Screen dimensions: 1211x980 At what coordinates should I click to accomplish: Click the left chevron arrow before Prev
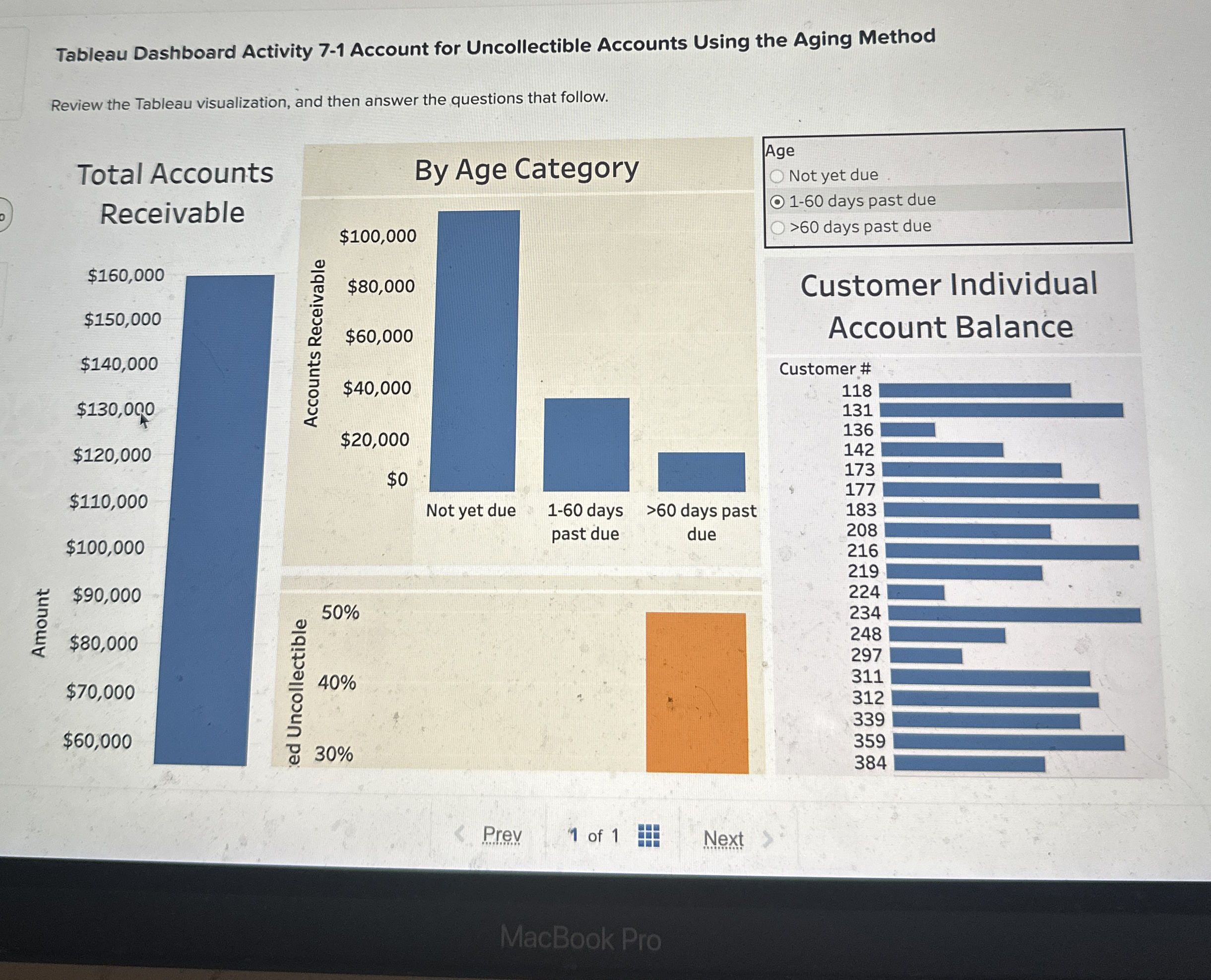pos(460,834)
